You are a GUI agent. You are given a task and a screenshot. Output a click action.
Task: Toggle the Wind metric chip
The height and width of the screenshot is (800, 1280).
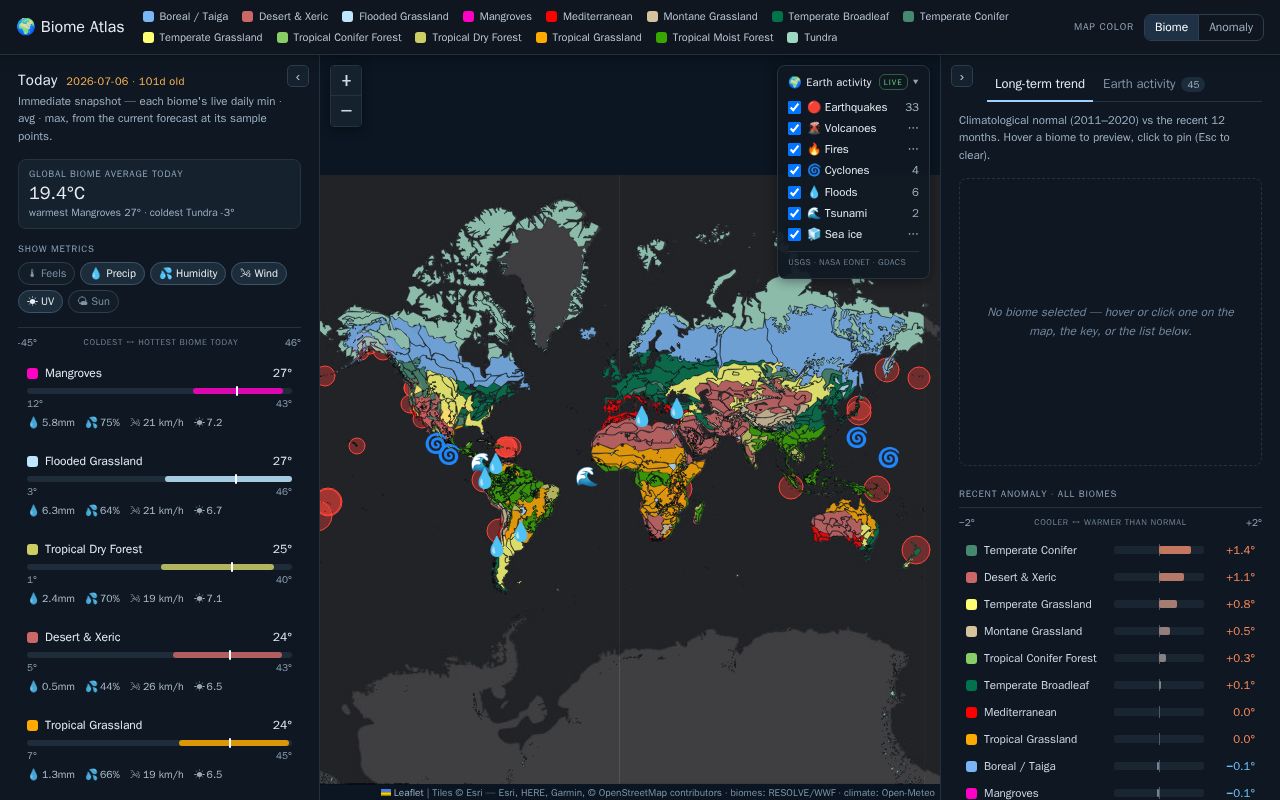click(259, 273)
